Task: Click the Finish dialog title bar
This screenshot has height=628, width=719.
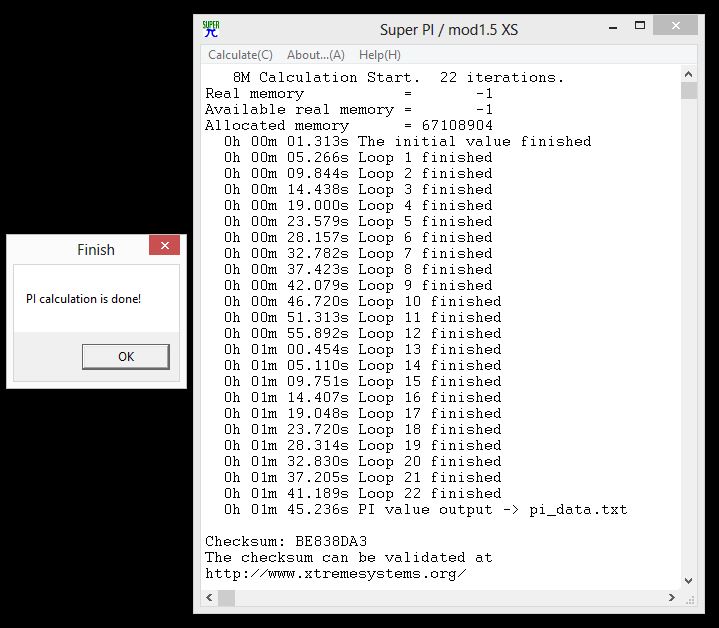Action: pos(80,249)
